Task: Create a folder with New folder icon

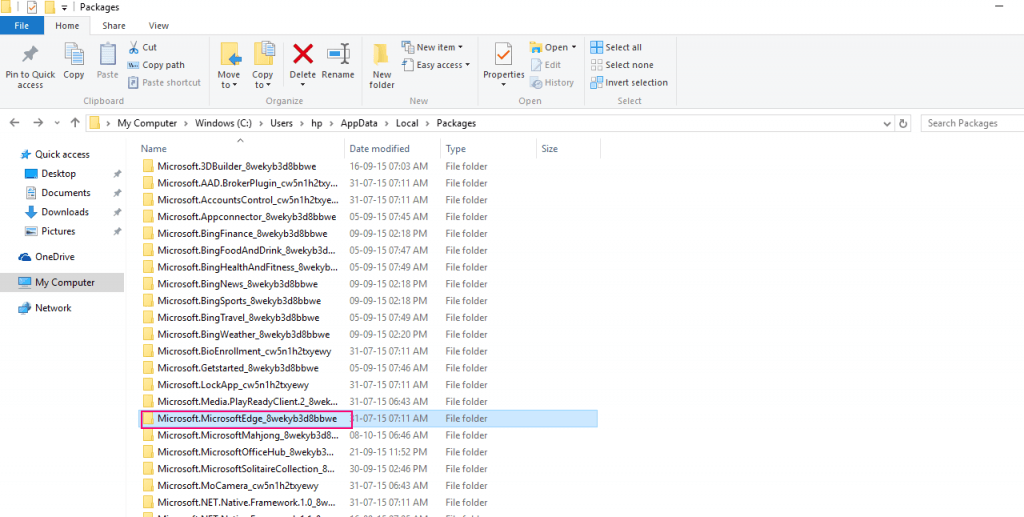Action: tap(382, 54)
